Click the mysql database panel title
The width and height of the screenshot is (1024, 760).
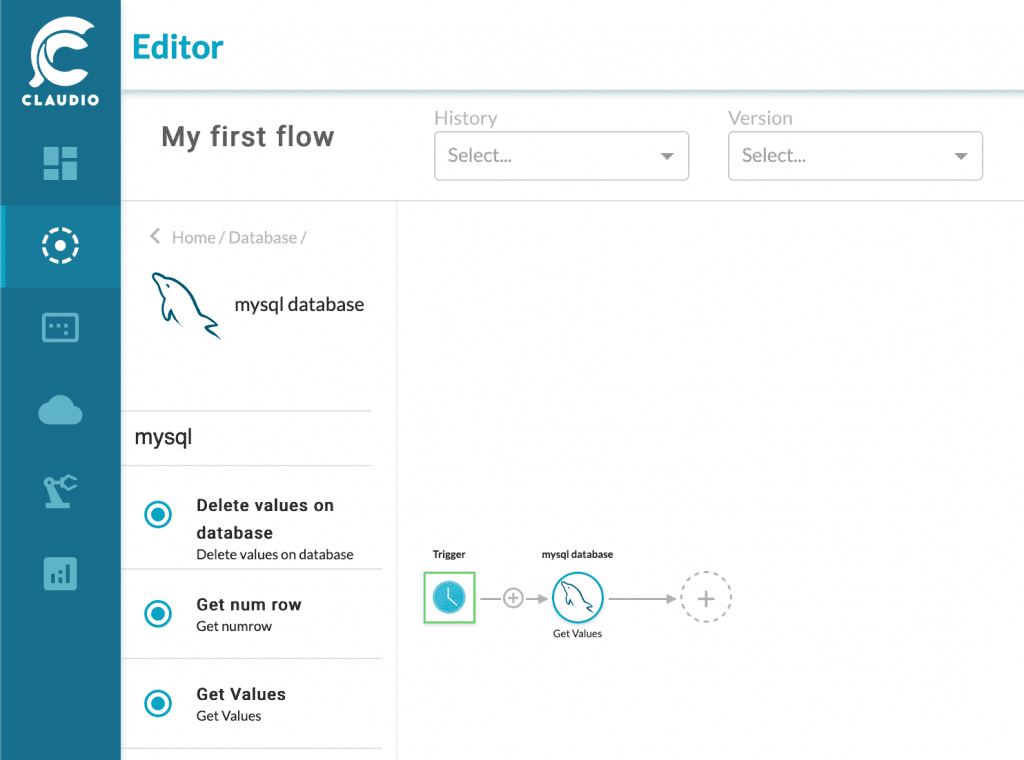299,305
